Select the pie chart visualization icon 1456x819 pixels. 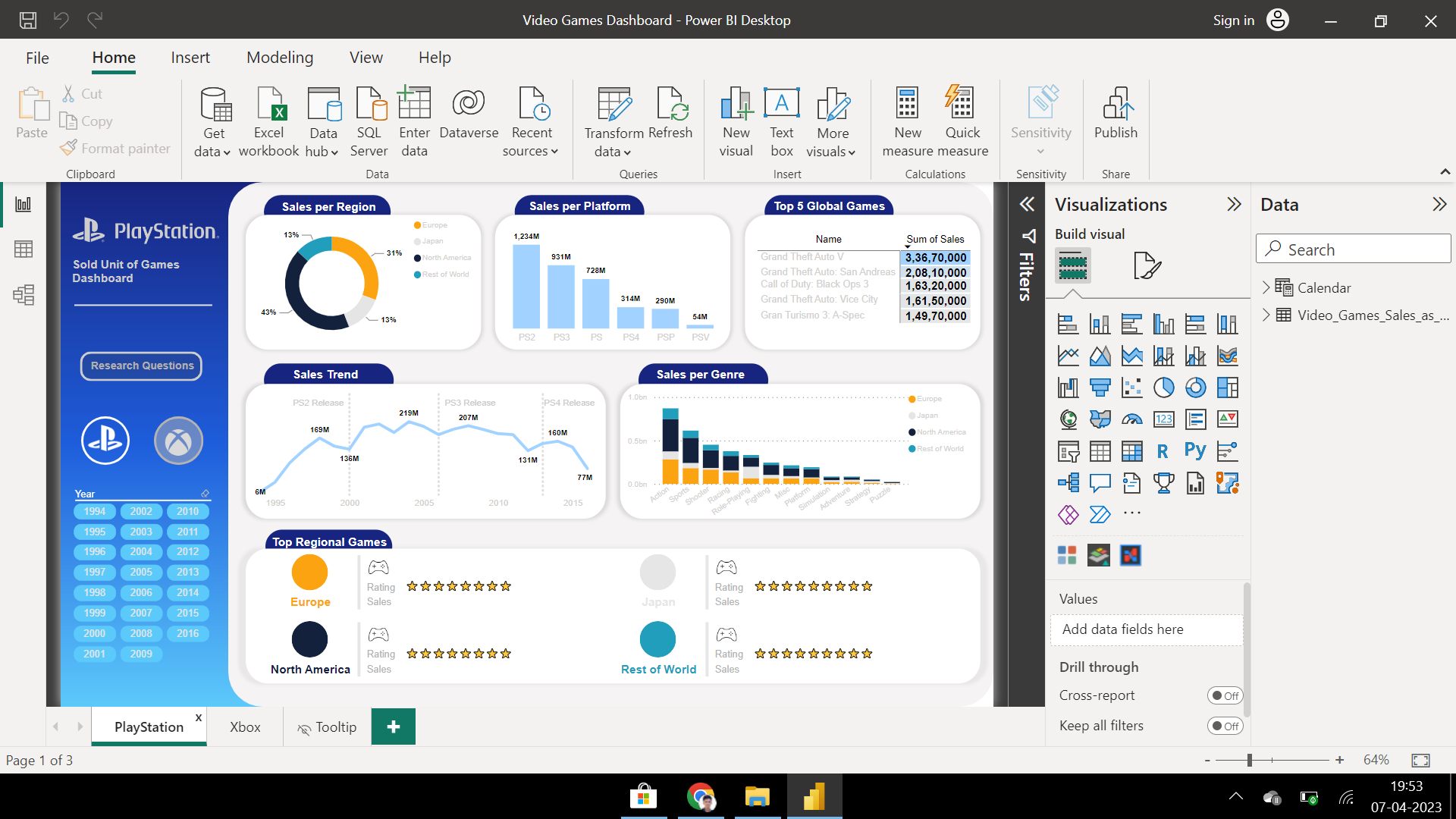coord(1163,388)
